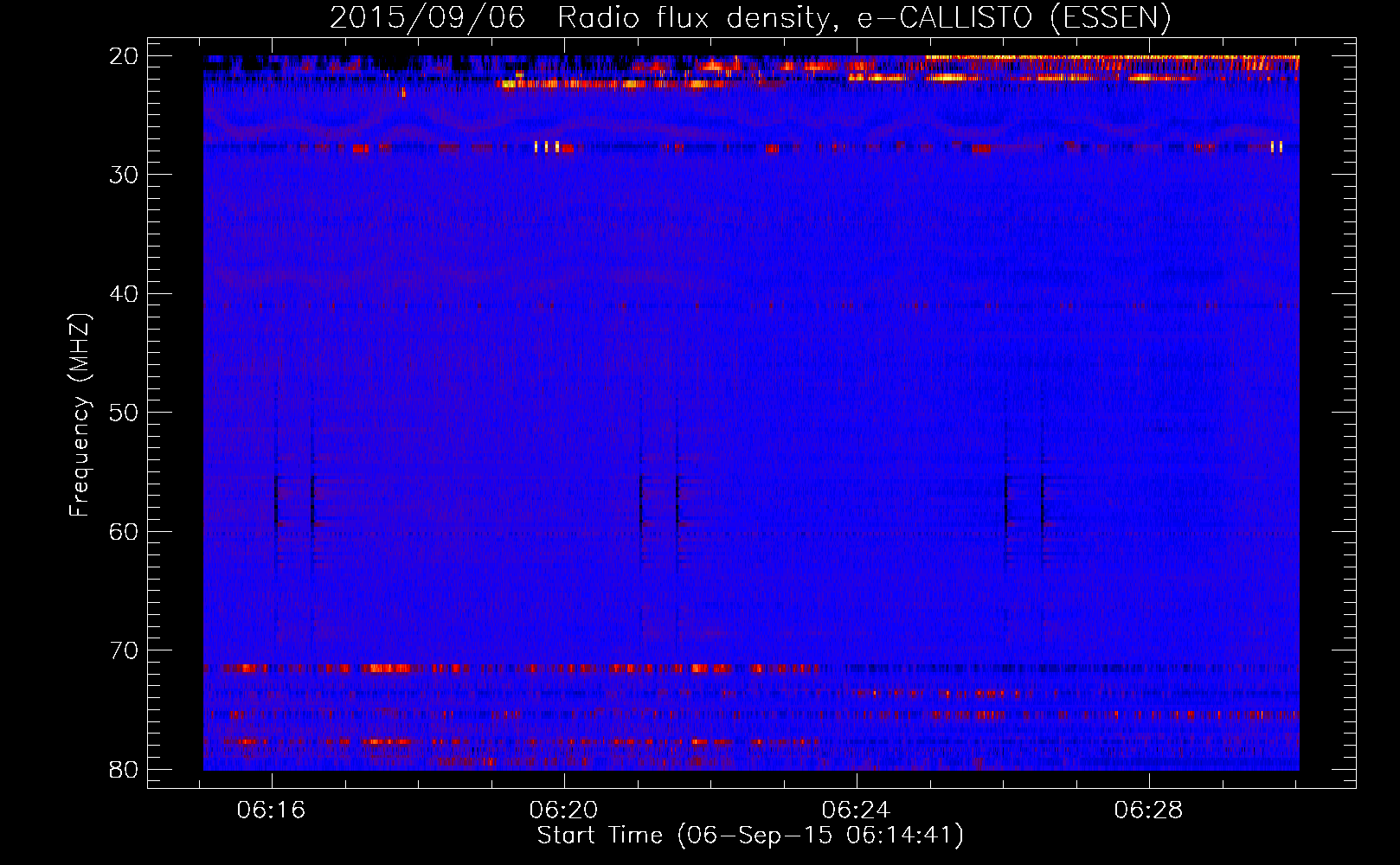The height and width of the screenshot is (865, 1400).
Task: Click the "Frequency (MHZ)" axis label
Action: pyautogui.click(x=79, y=415)
